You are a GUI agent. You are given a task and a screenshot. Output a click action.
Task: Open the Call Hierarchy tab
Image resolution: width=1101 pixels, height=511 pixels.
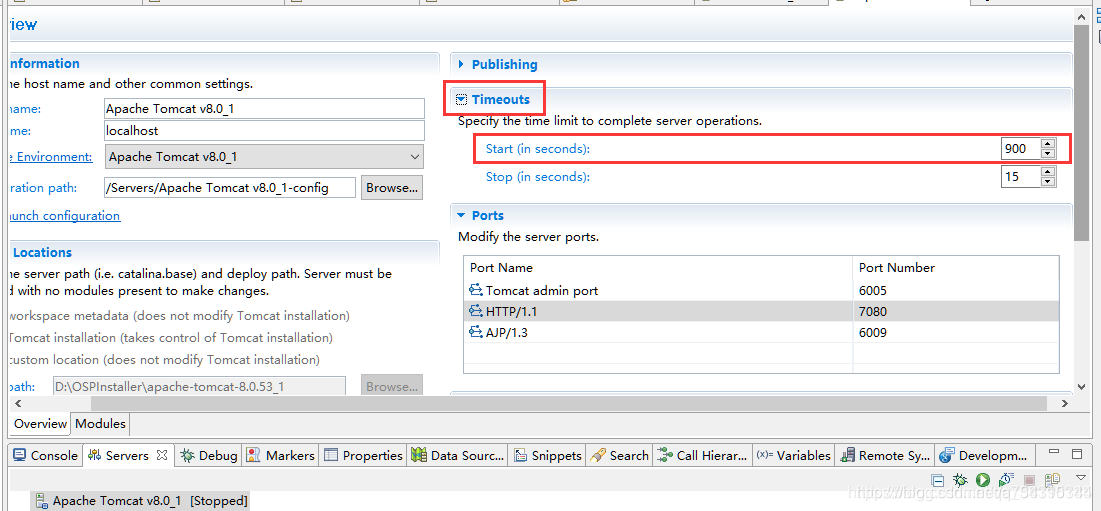tap(702, 456)
